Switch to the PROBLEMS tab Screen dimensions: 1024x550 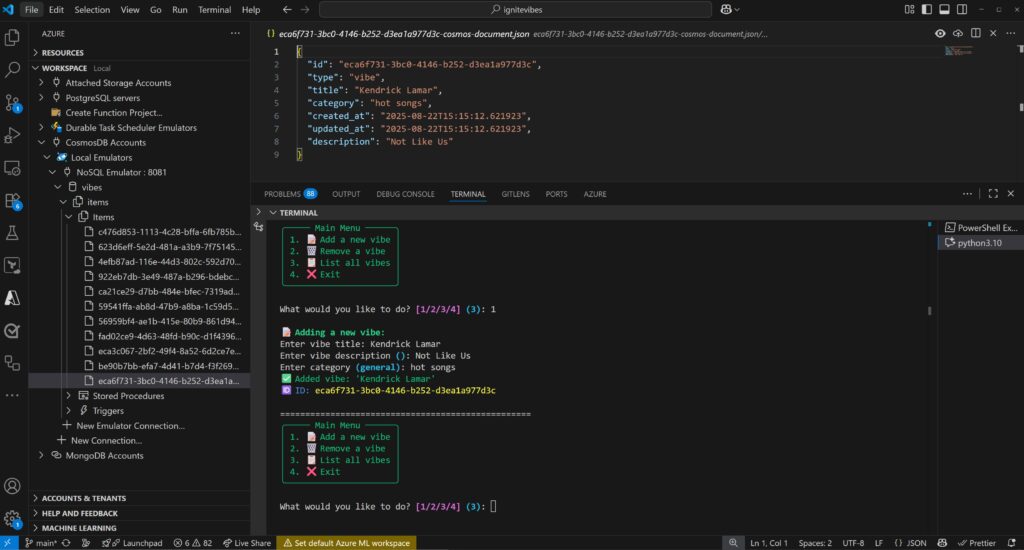289,194
